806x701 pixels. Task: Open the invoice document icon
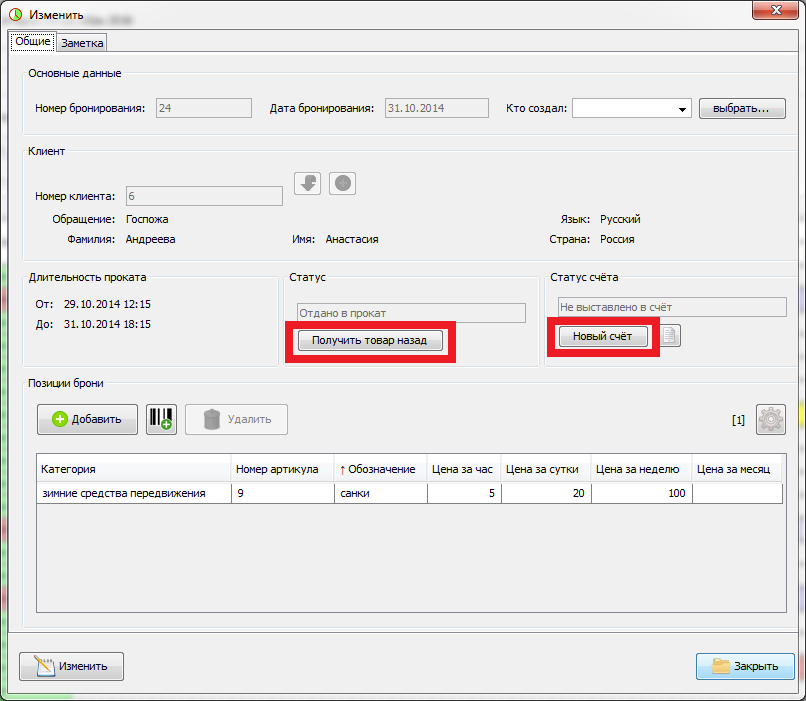click(669, 336)
